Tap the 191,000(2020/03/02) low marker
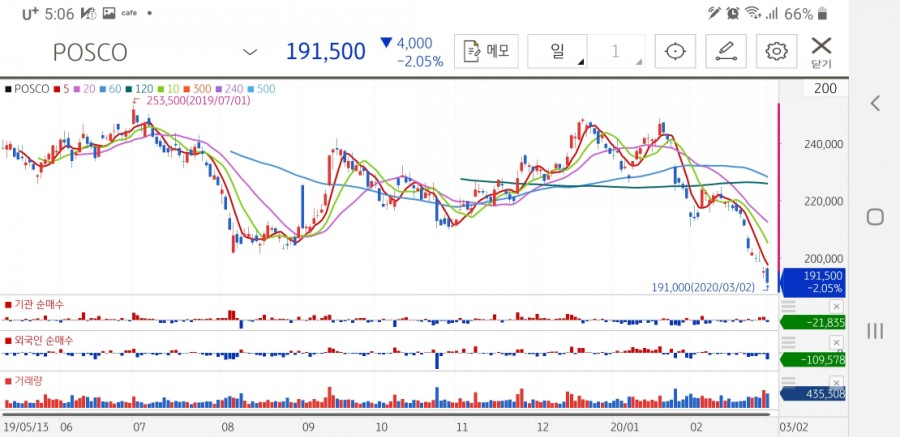Screen dimensions: 900x437 703,287
